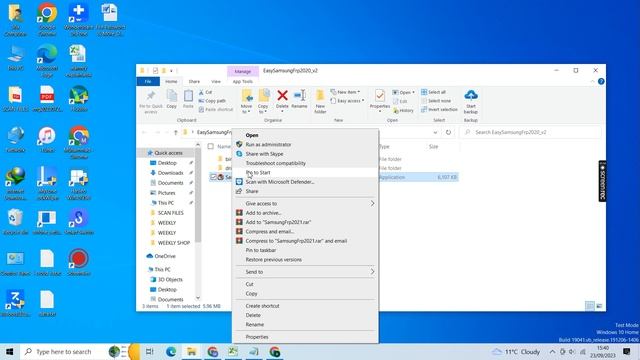Viewport: 640px width, 360px height.
Task: Uncheck the selected application file checkbox
Action: 213,177
